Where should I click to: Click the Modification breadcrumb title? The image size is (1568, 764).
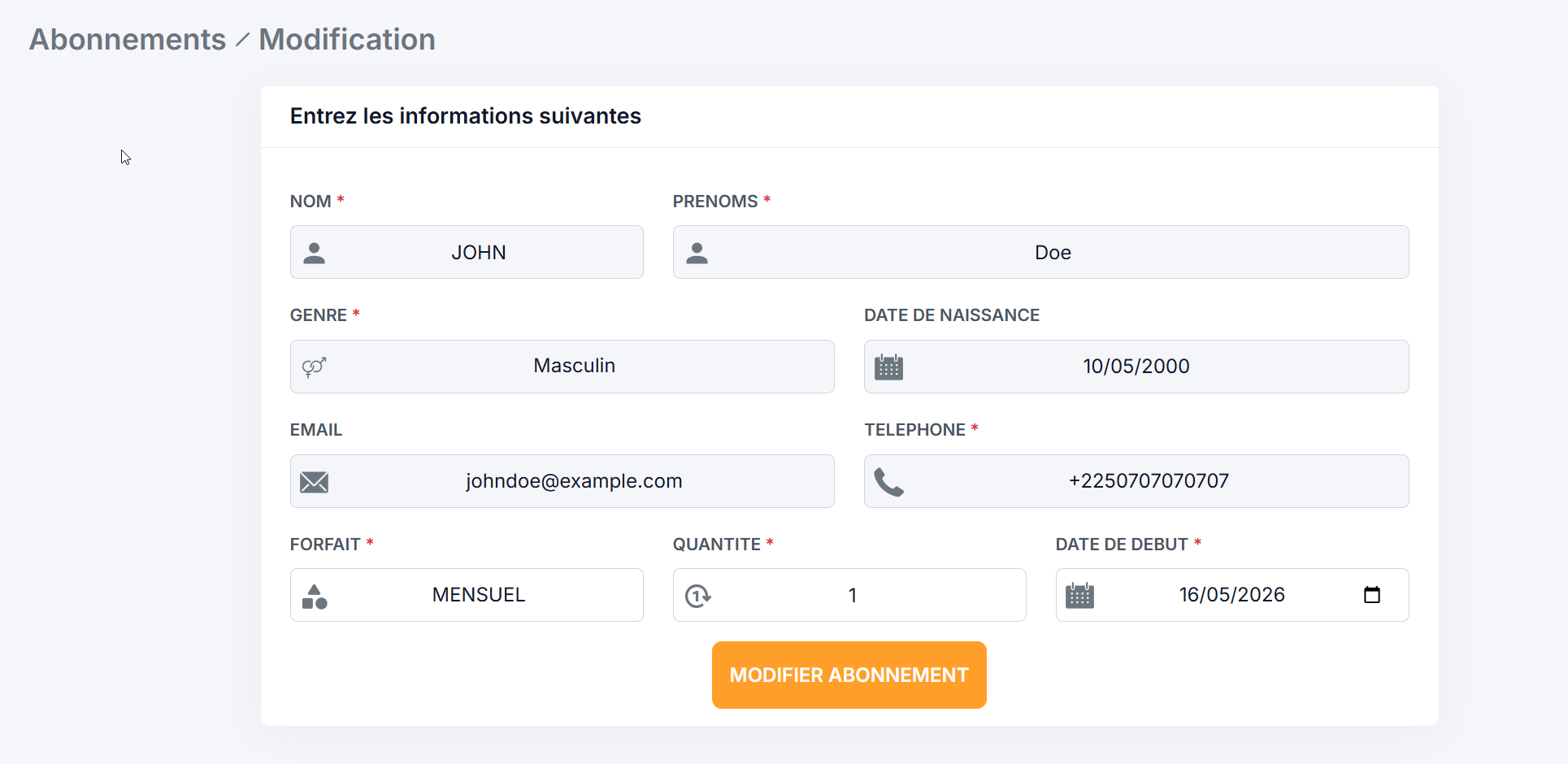347,39
